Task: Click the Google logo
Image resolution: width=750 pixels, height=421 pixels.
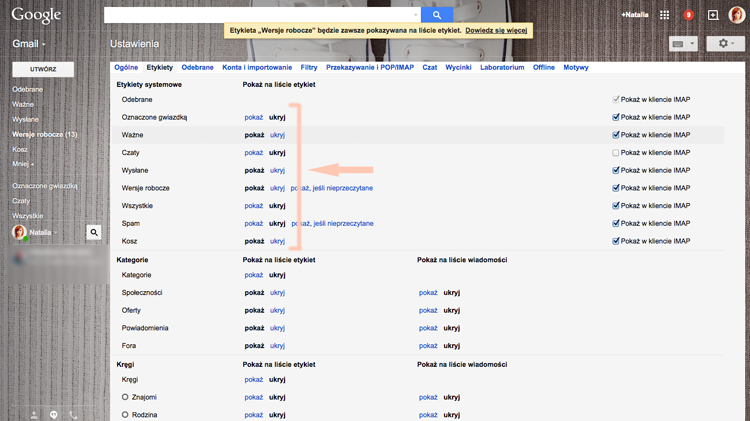Action: (36, 15)
